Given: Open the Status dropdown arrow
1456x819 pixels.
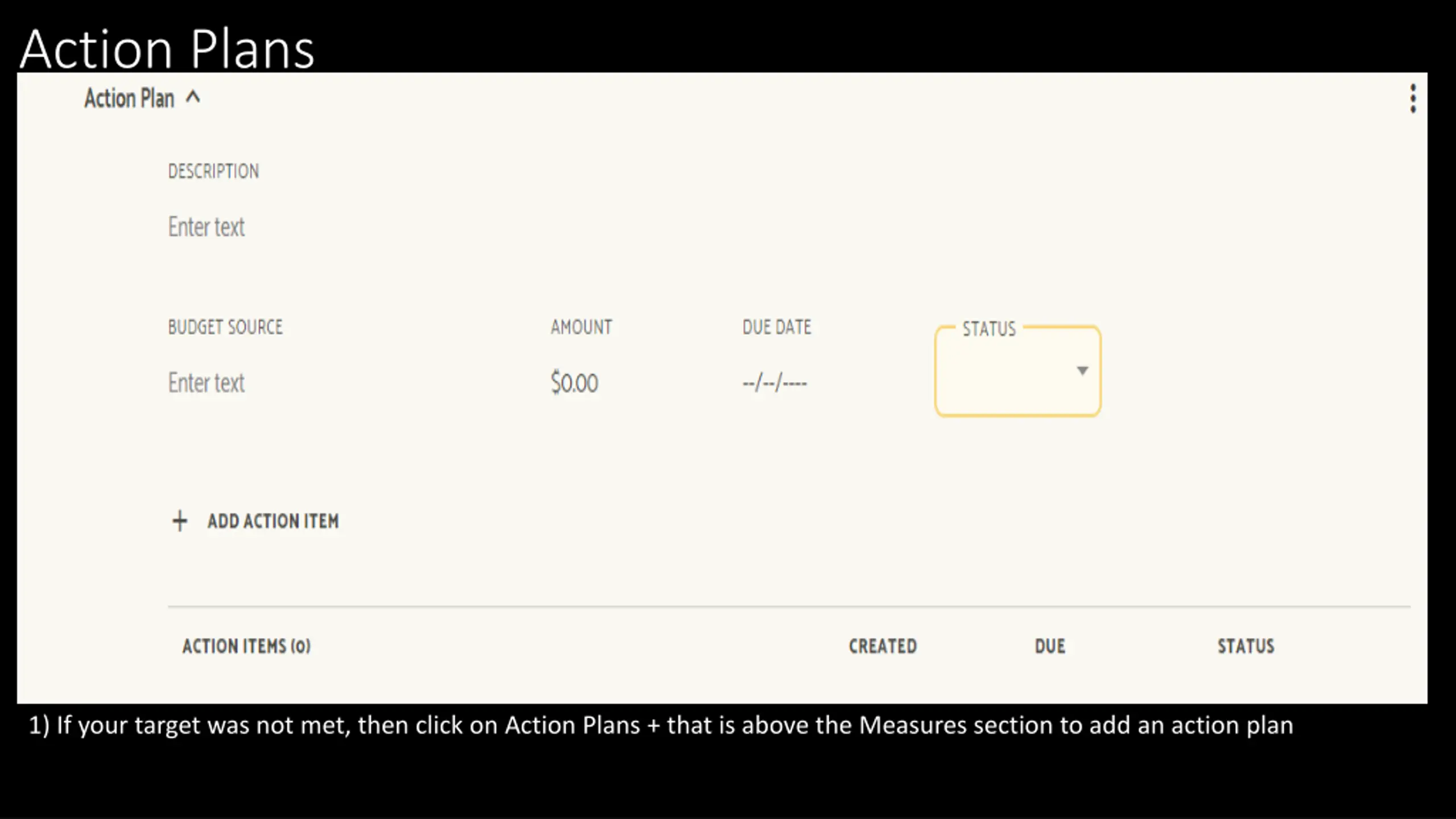Looking at the screenshot, I should coord(1082,371).
